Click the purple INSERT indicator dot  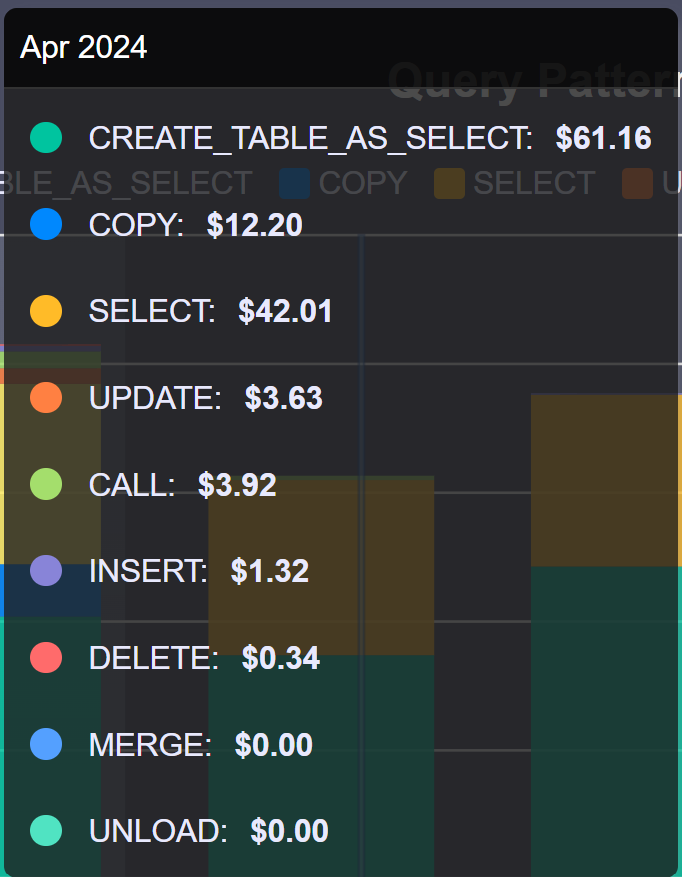coord(45,571)
